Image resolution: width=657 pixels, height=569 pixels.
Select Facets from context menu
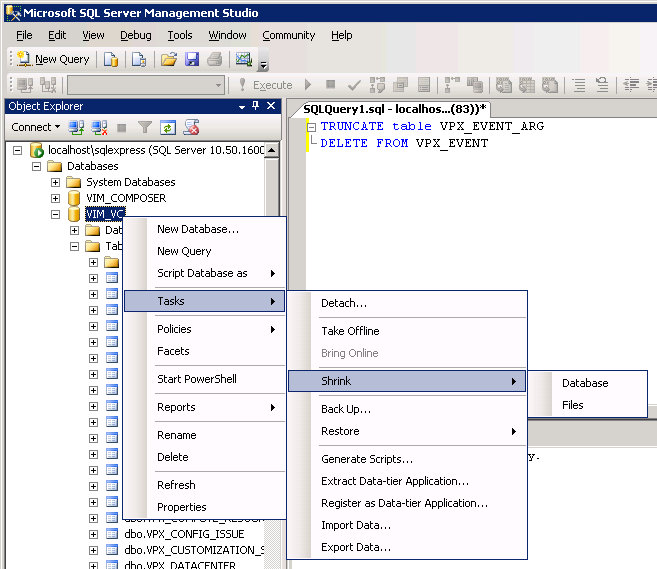pyautogui.click(x=204, y=351)
